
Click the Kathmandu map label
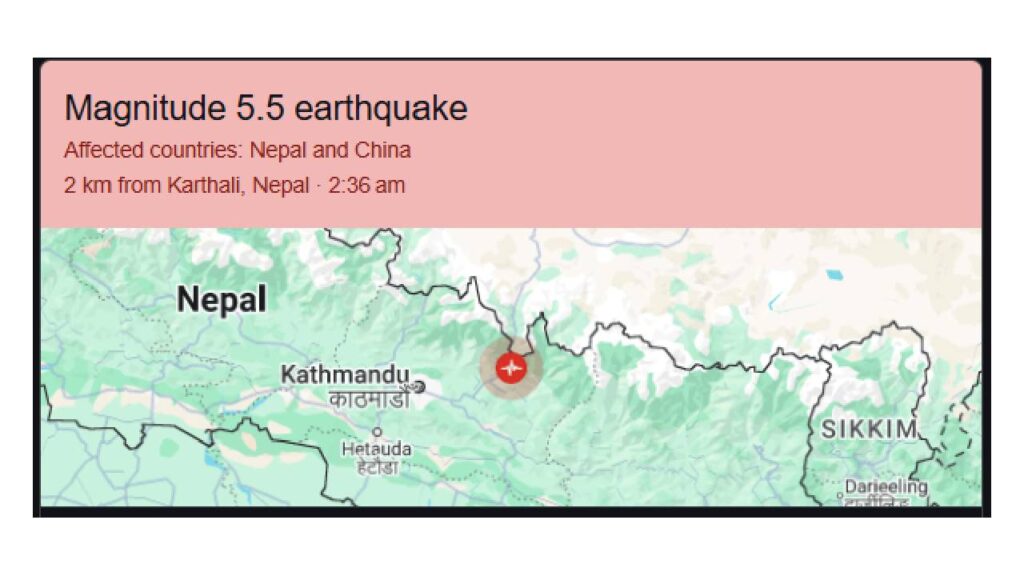(x=345, y=375)
